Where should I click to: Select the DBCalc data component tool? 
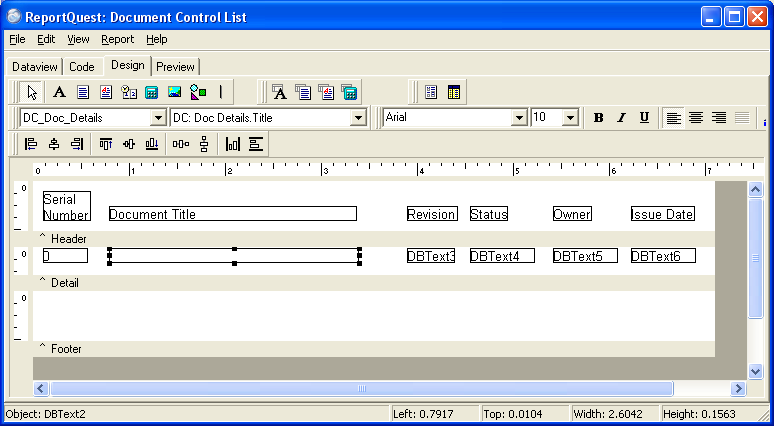click(349, 92)
